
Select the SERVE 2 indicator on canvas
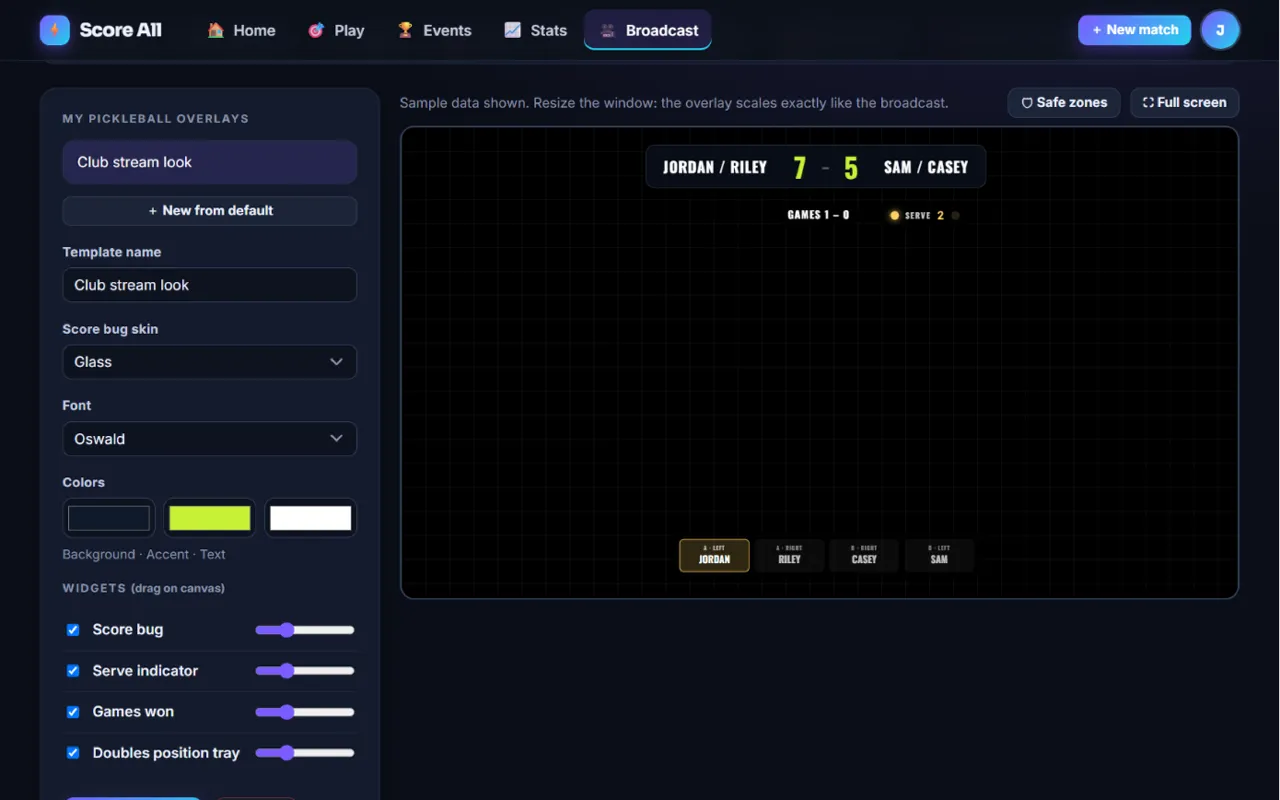924,215
